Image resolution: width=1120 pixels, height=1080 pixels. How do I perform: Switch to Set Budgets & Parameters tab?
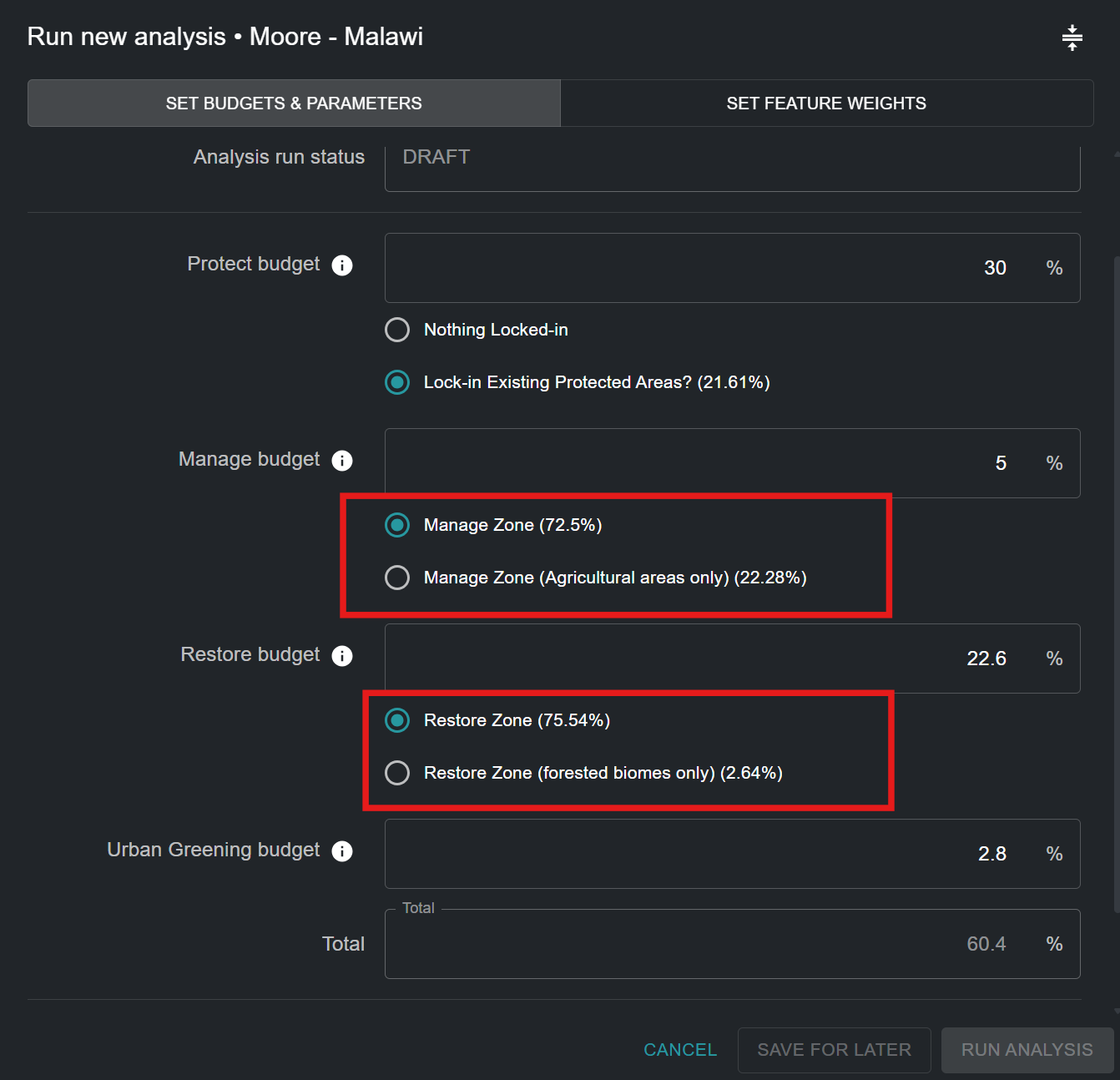point(294,103)
